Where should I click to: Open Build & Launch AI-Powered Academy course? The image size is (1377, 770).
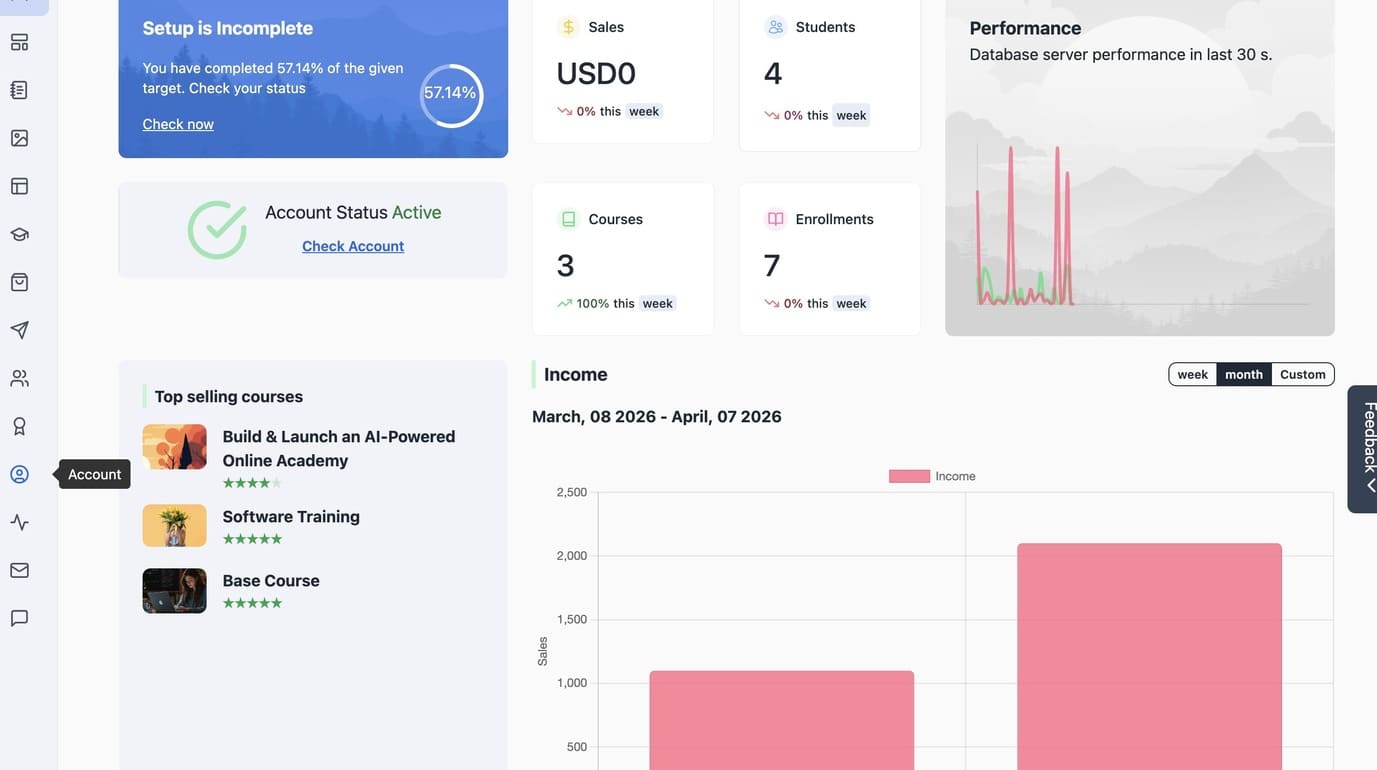(338, 448)
